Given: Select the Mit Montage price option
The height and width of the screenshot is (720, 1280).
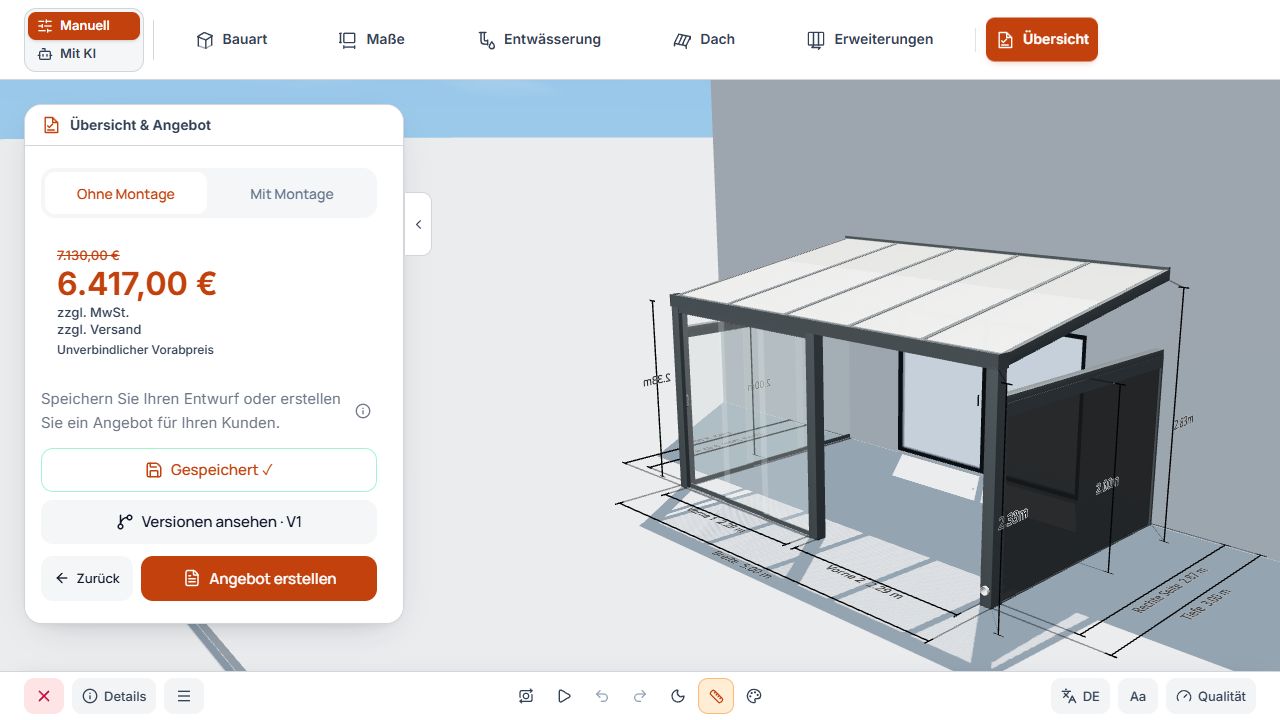Looking at the screenshot, I should 292,194.
